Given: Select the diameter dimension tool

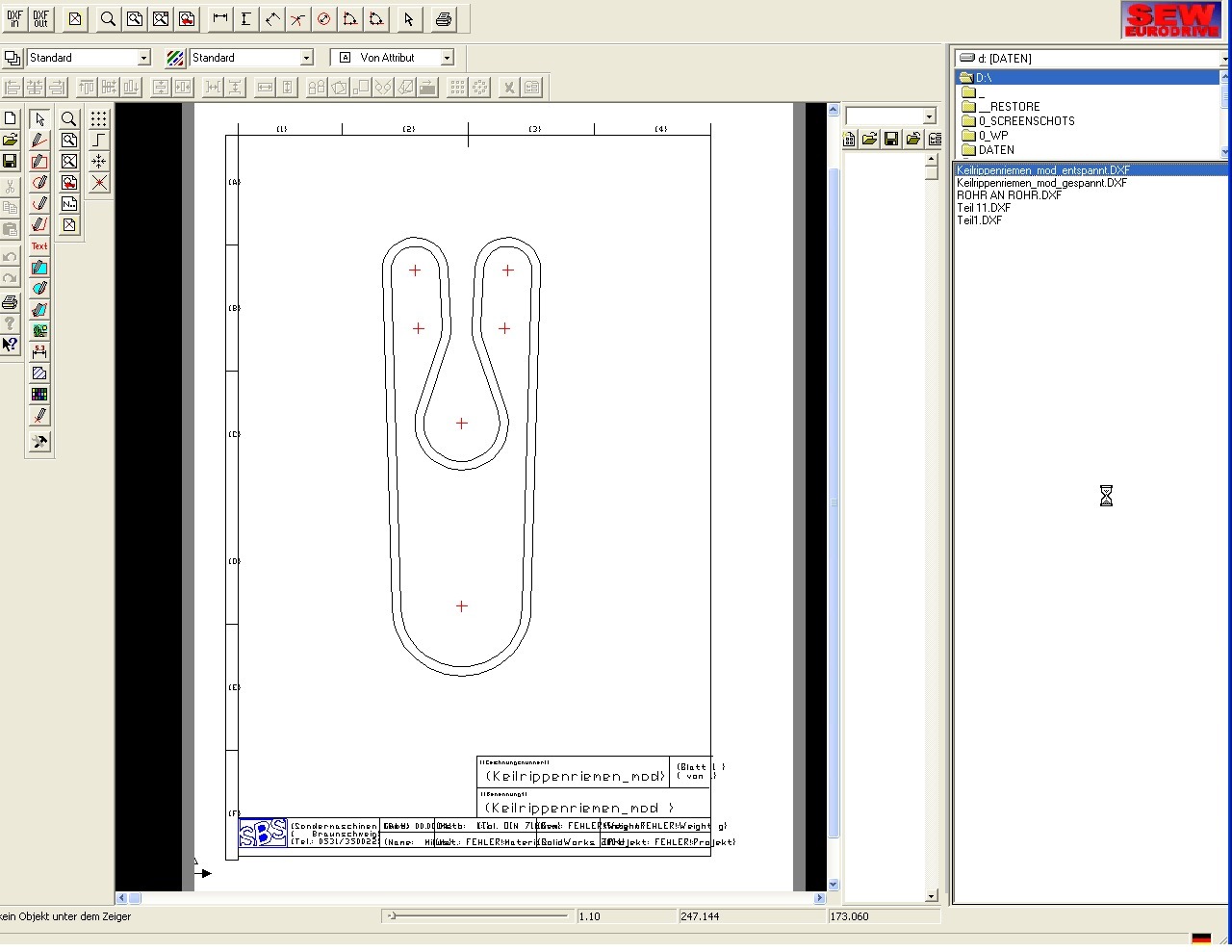Looking at the screenshot, I should coord(324,19).
